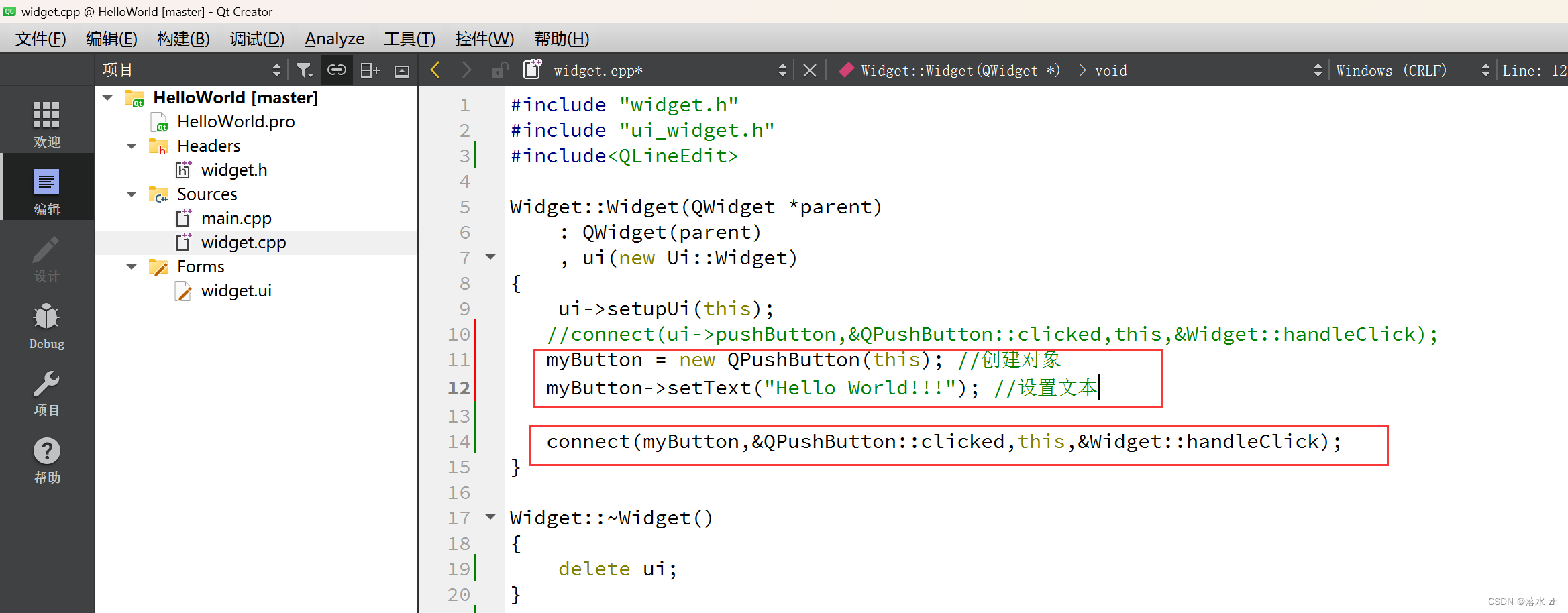Open the 文件(F) menu
This screenshot has height=613, width=1568.
[40, 39]
